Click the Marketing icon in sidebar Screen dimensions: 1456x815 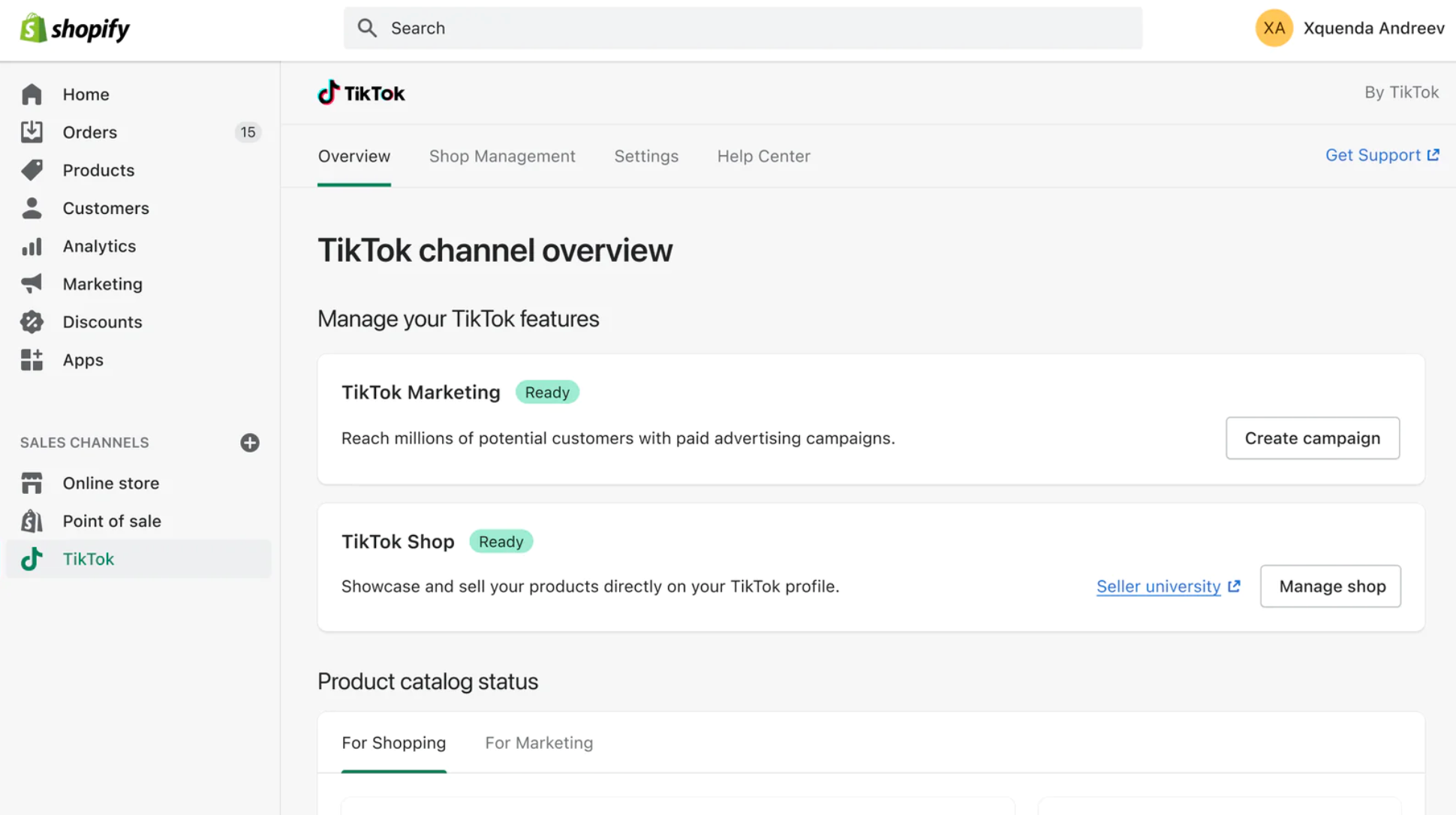31,283
